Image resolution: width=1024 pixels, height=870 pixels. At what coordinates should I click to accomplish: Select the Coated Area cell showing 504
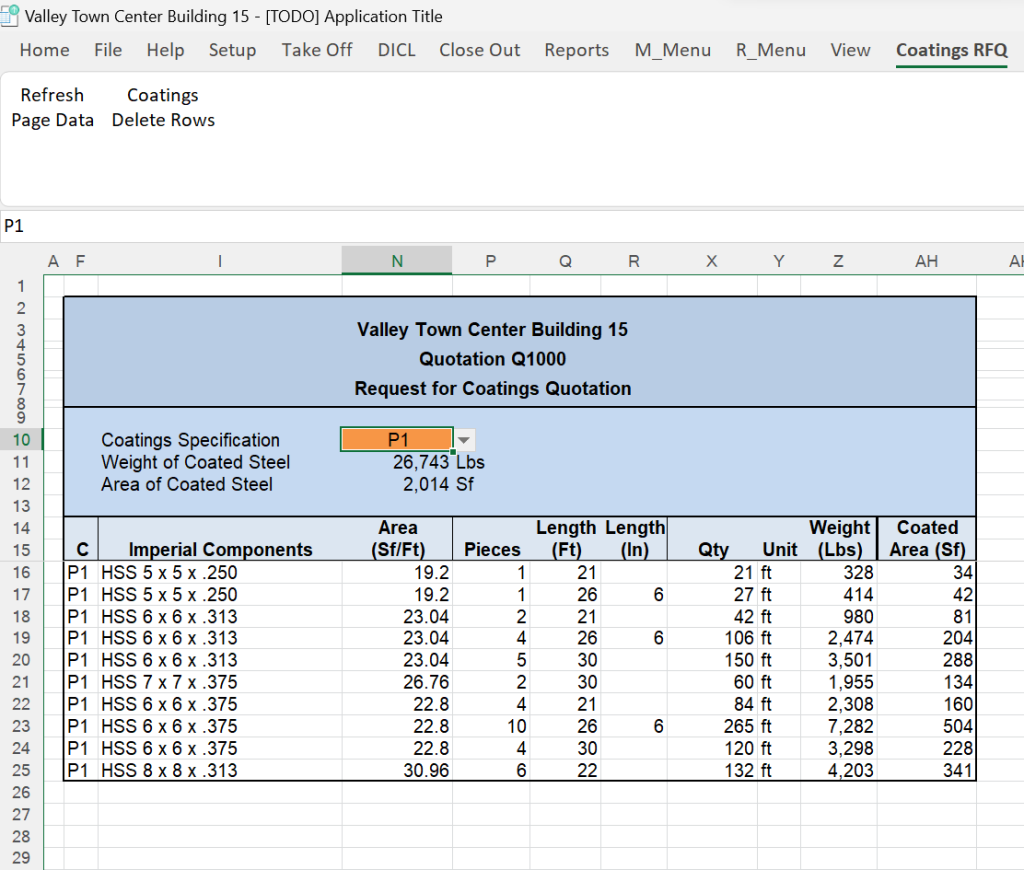[x=957, y=726]
